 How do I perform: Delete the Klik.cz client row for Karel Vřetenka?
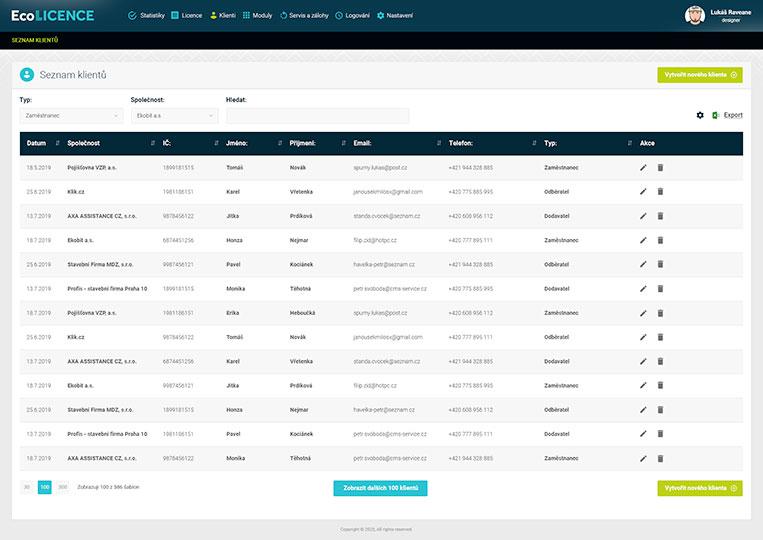coord(660,192)
